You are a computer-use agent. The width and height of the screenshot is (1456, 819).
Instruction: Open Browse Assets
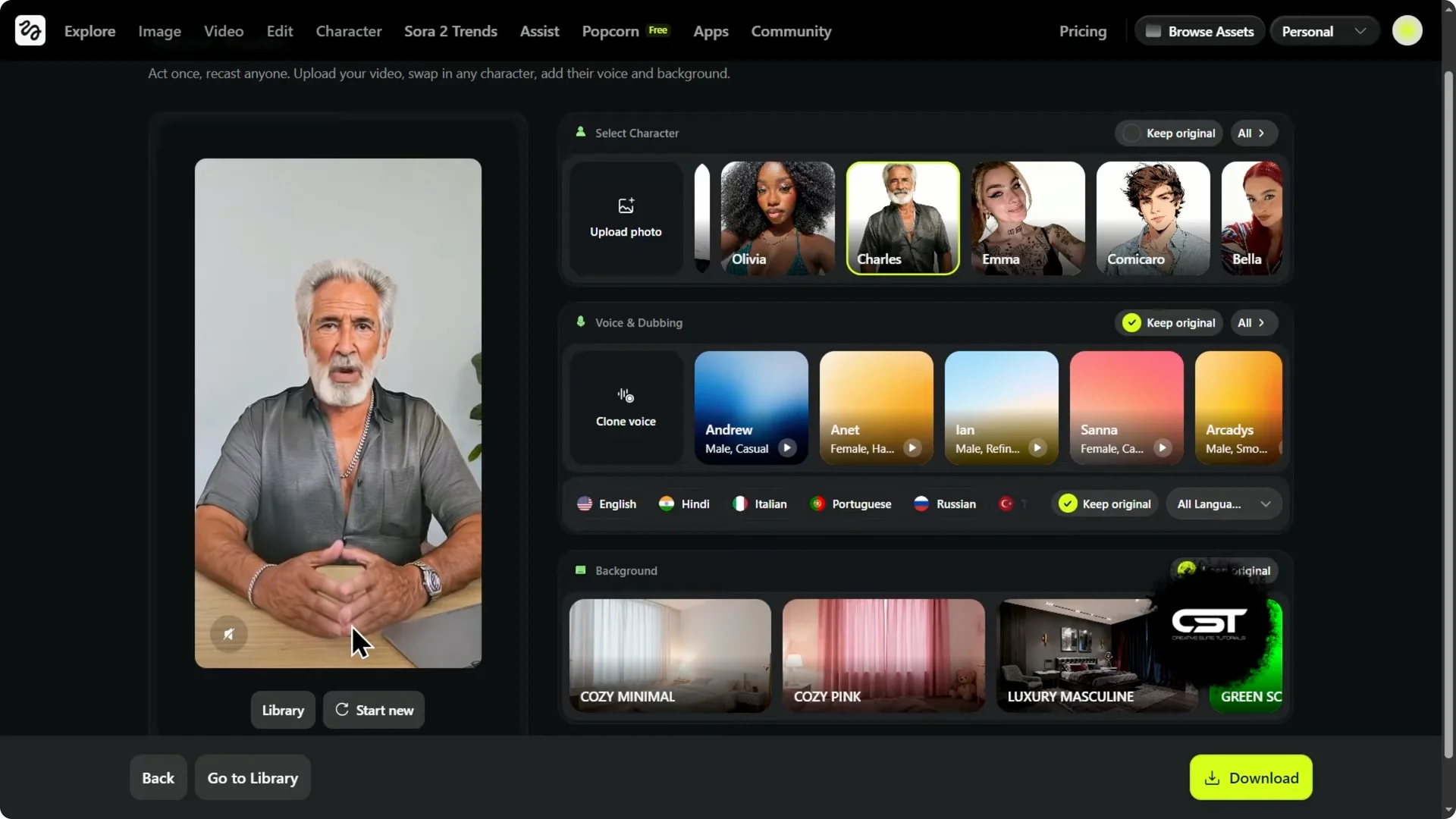tap(1199, 31)
